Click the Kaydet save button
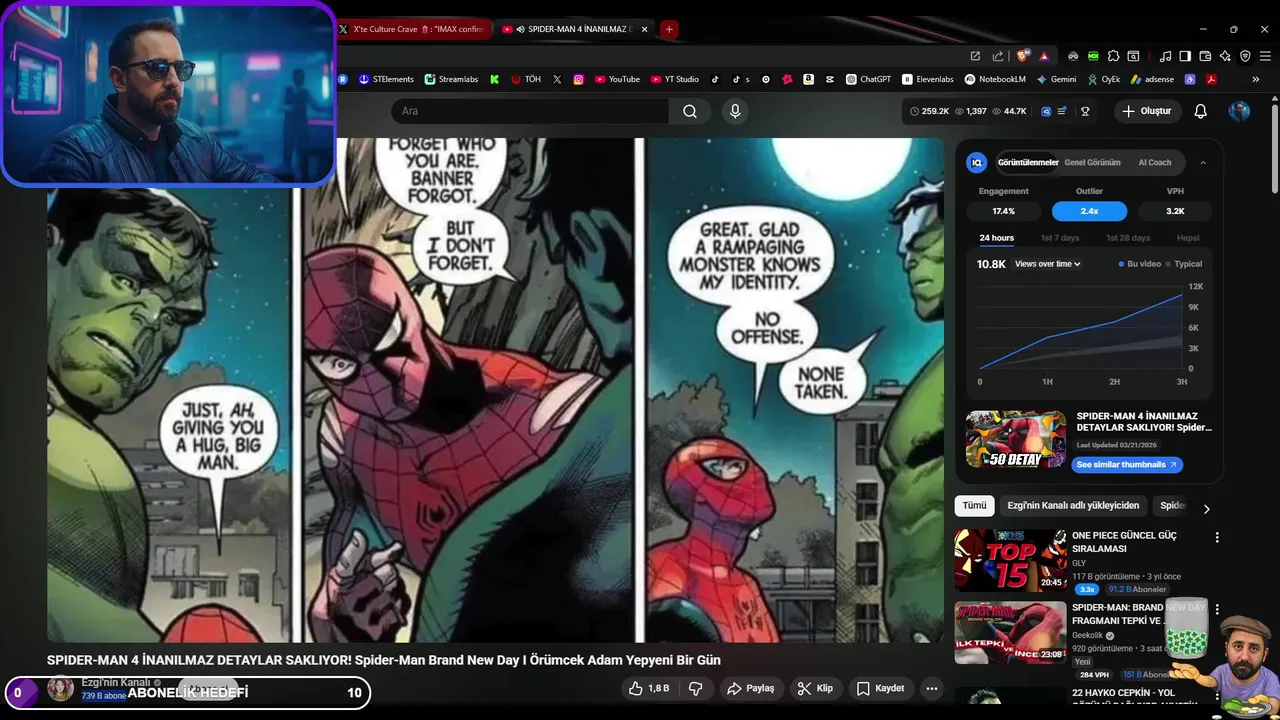 [880, 688]
